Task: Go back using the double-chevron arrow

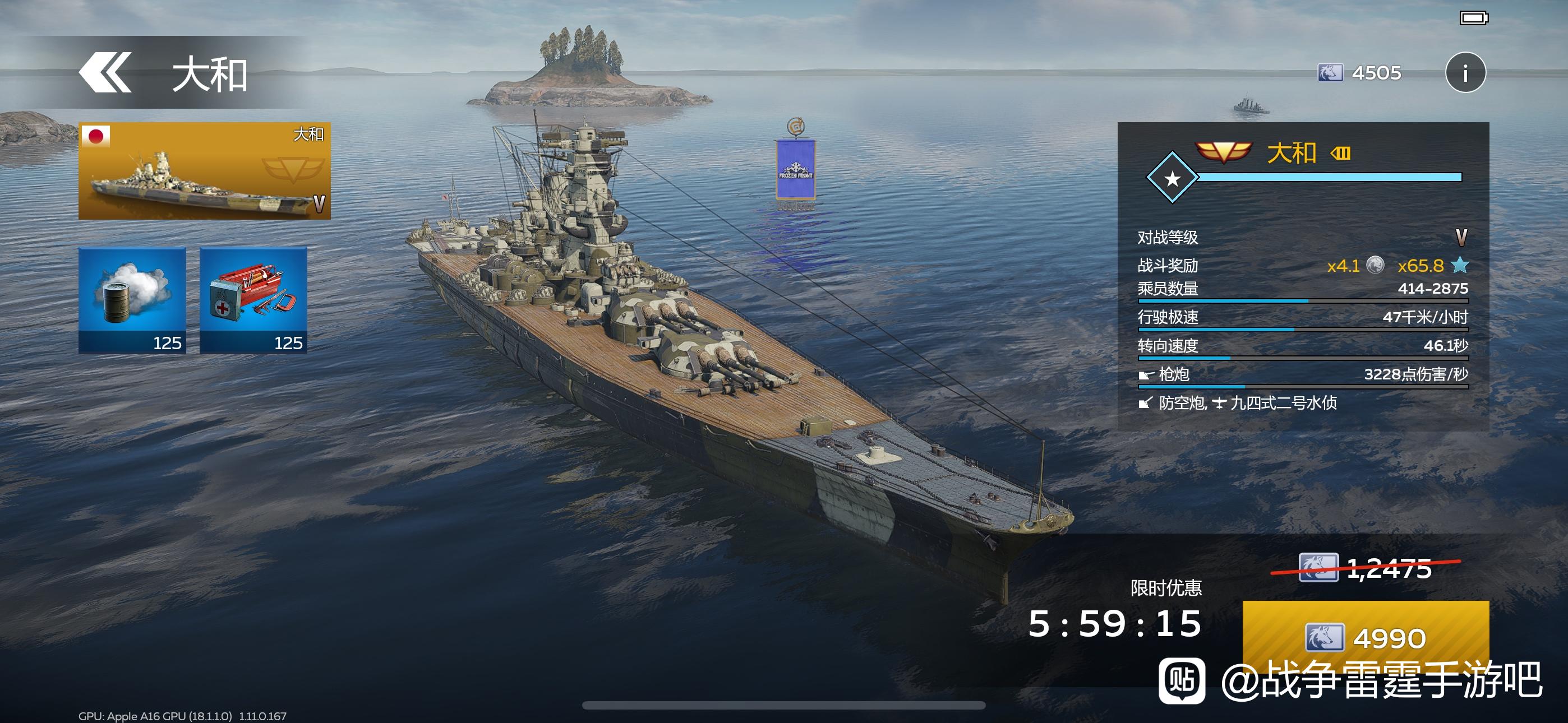Action: (x=105, y=73)
